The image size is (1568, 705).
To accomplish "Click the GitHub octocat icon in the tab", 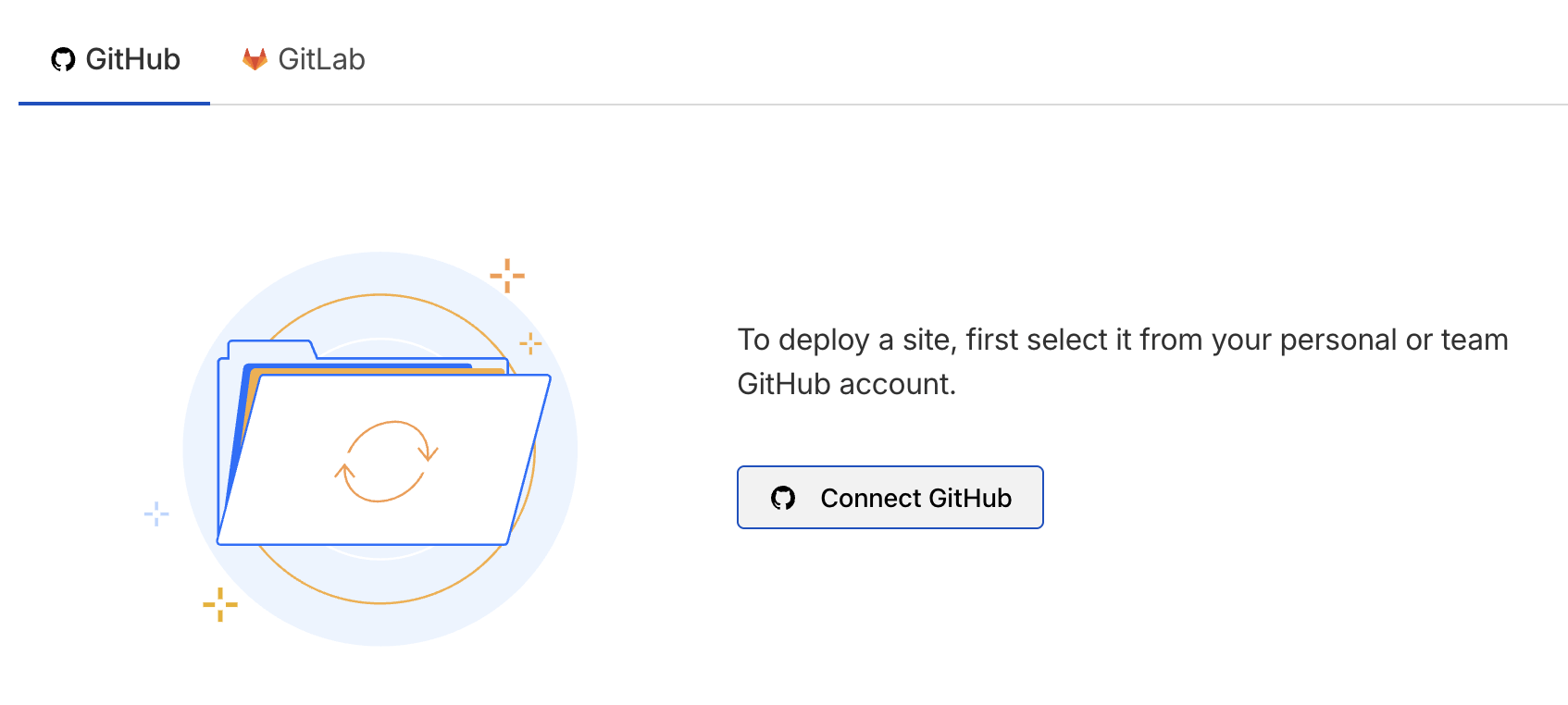I will click(x=63, y=60).
